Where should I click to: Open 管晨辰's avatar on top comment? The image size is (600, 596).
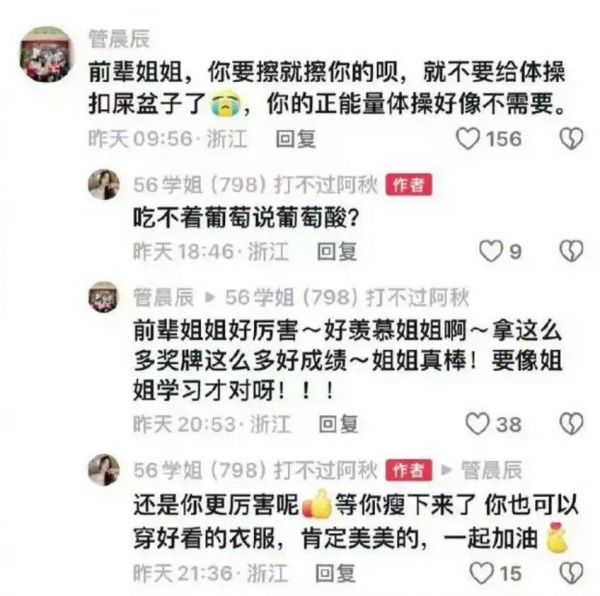tap(46, 54)
